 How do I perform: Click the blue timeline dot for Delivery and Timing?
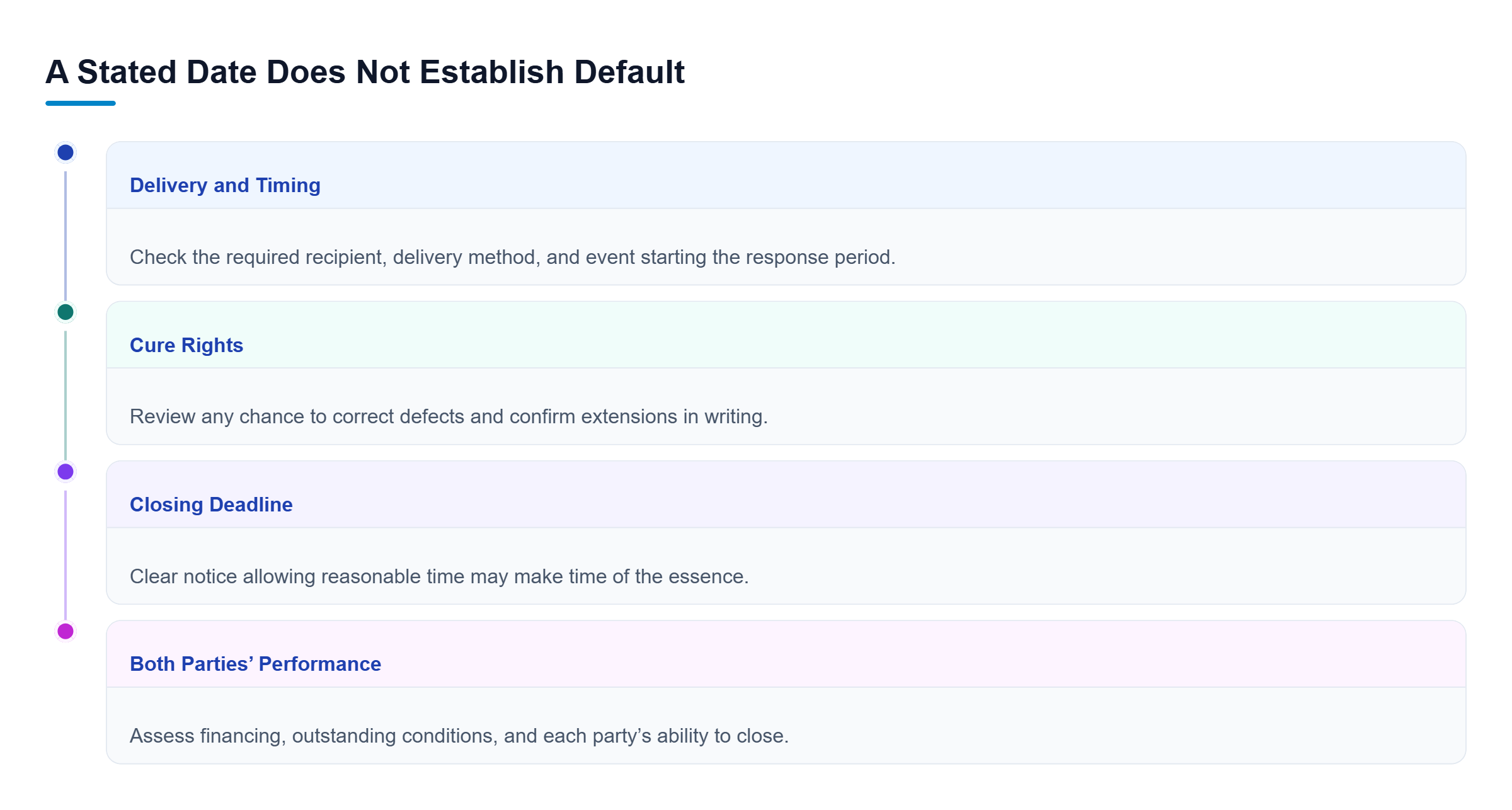pos(66,152)
